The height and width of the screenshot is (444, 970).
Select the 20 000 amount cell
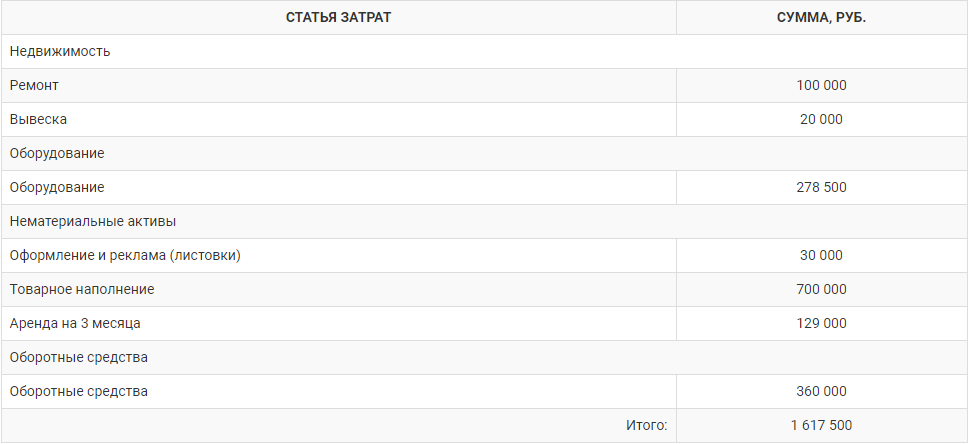822,119
